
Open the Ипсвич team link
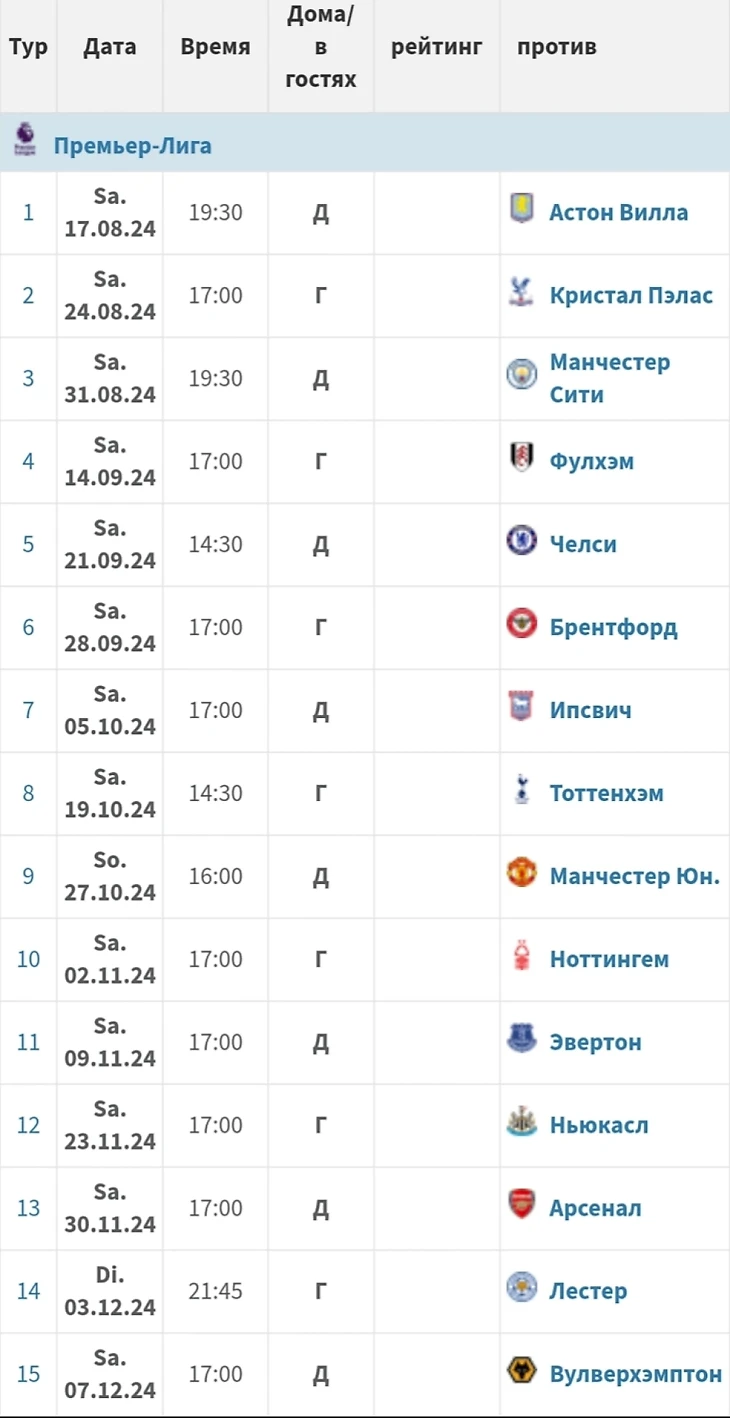click(x=590, y=710)
